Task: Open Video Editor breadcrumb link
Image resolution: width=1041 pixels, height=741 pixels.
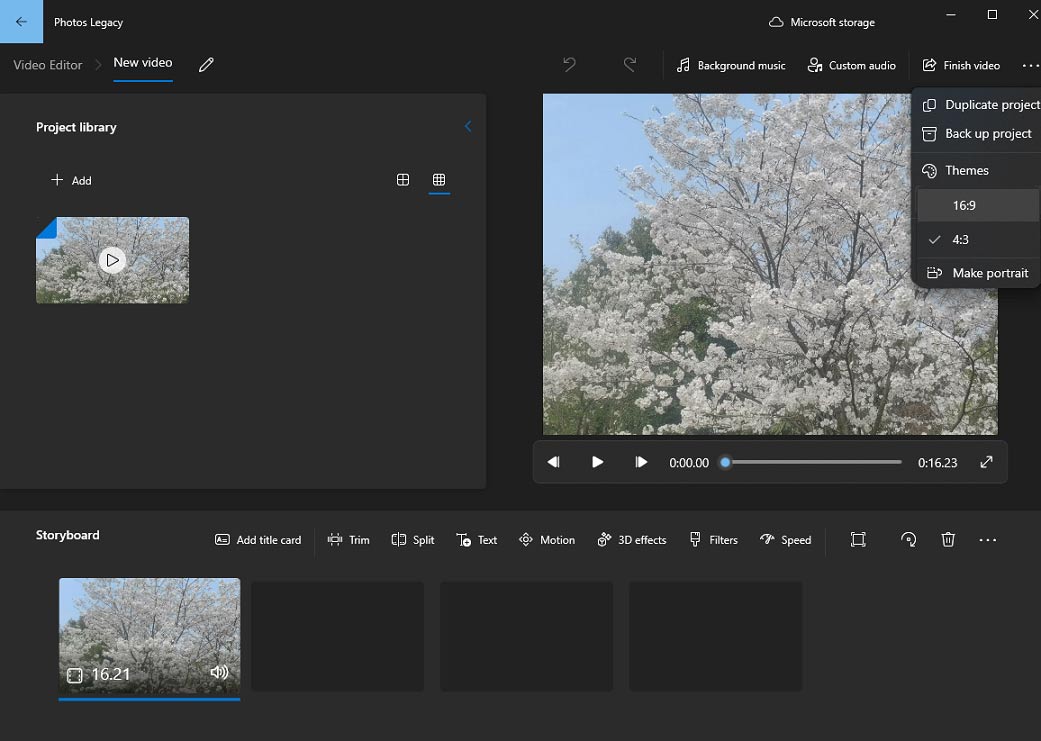Action: tap(48, 65)
